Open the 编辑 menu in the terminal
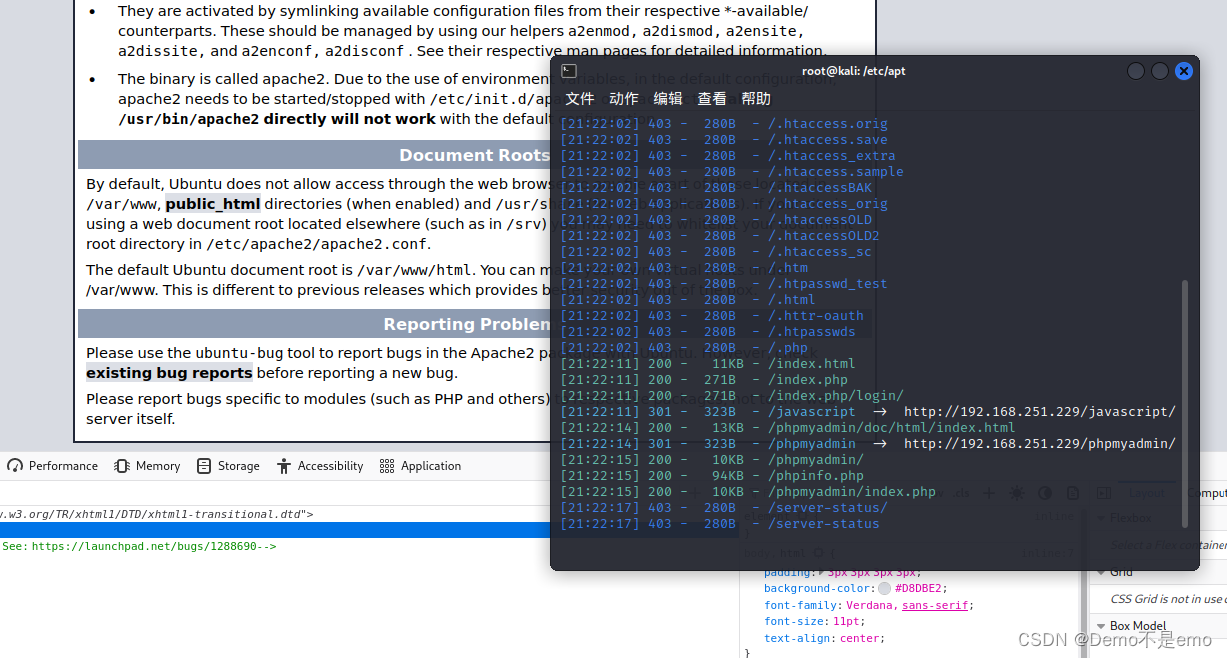The width and height of the screenshot is (1227, 658). pos(668,98)
